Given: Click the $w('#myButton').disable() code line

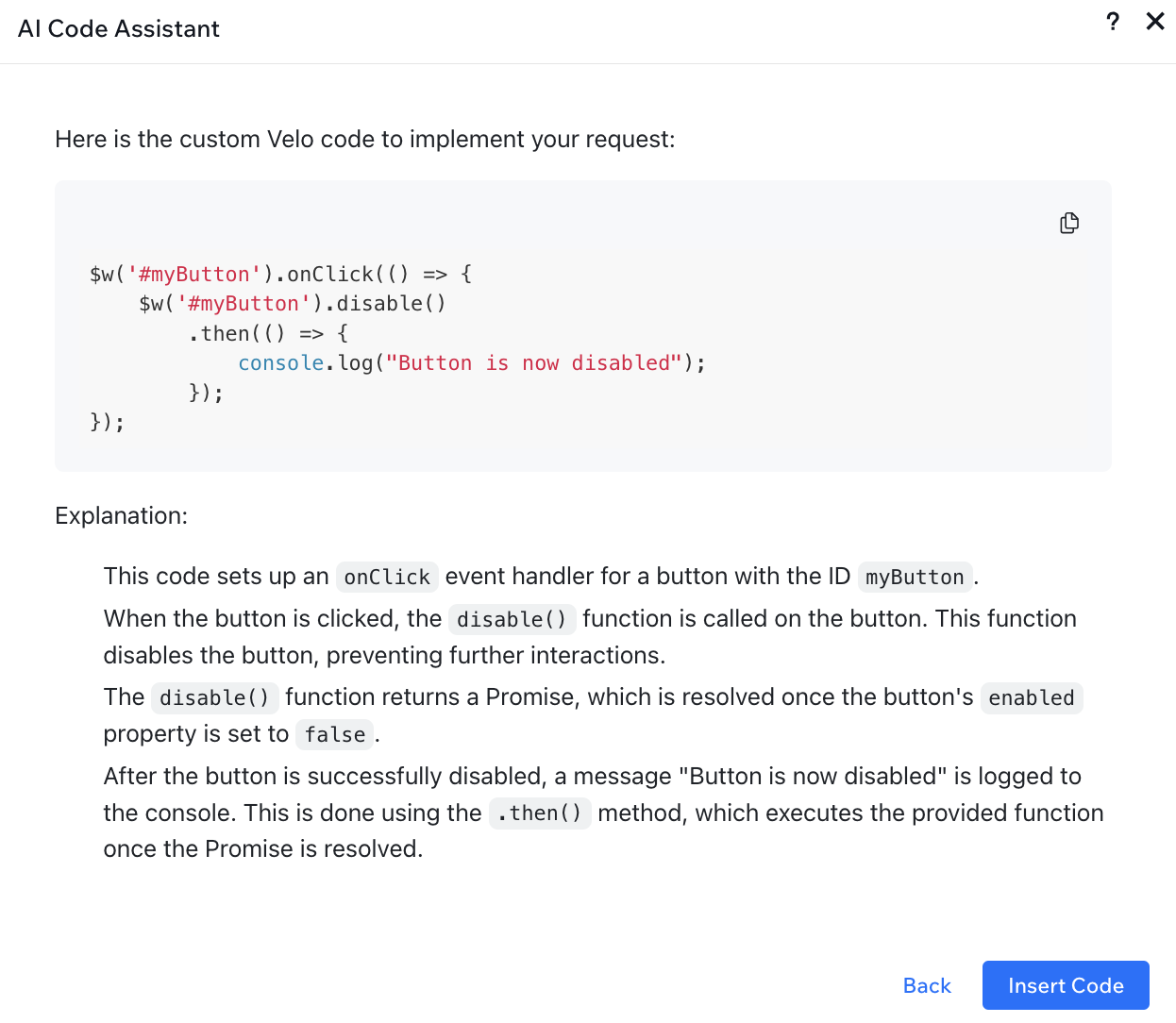Looking at the screenshot, I should pos(293,303).
